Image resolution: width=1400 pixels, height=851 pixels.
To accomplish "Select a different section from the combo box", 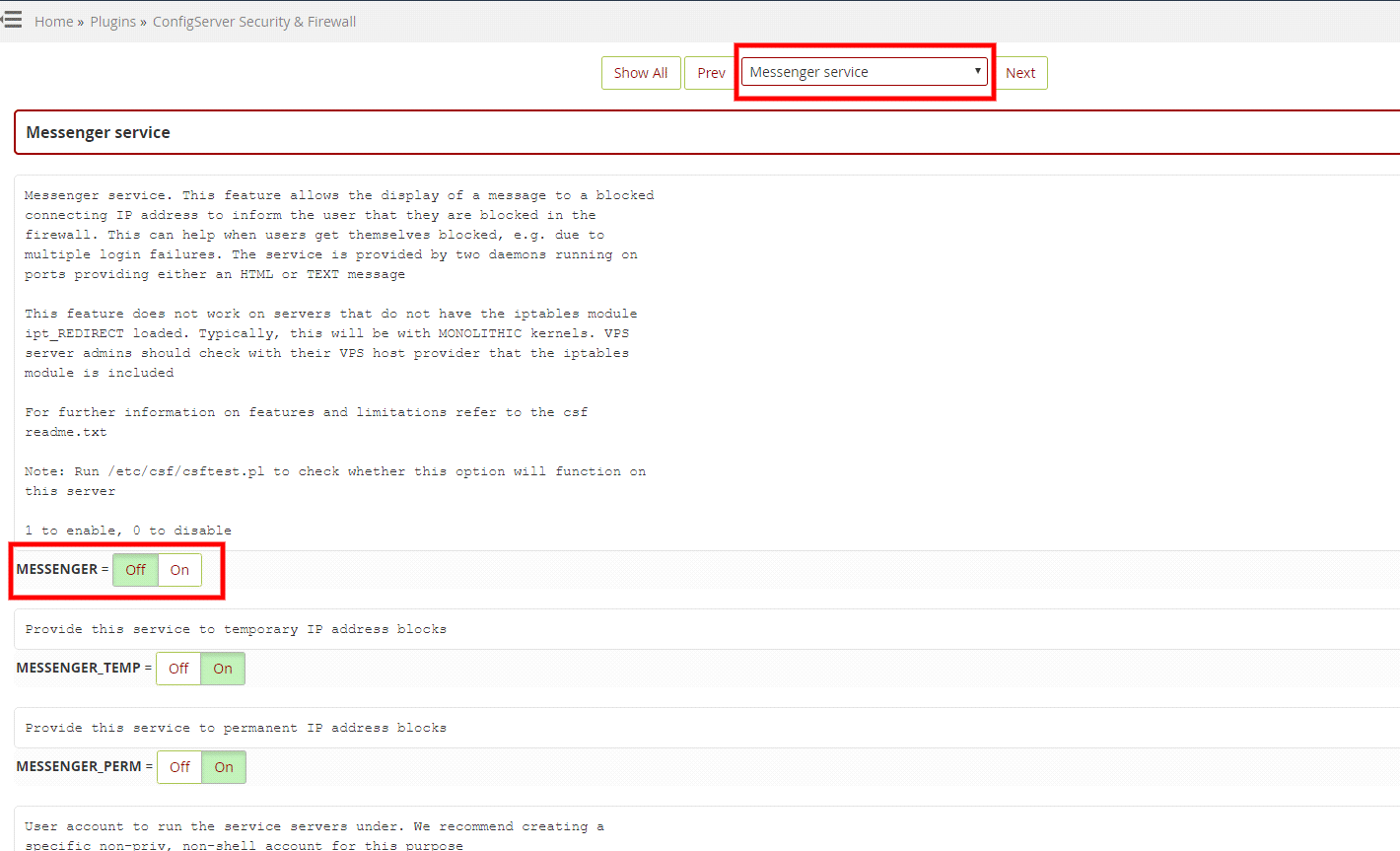I will pyautogui.click(x=864, y=70).
